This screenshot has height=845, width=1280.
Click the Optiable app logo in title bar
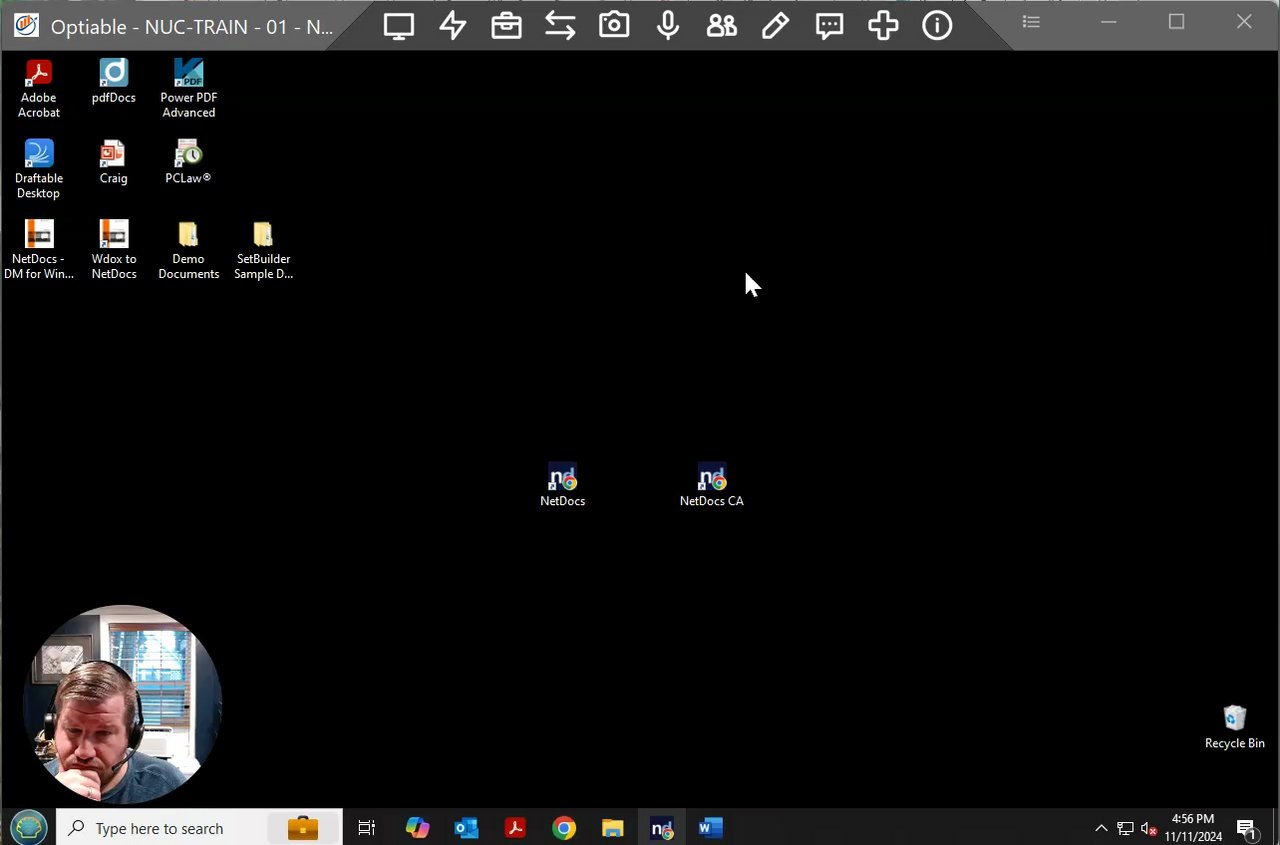pyautogui.click(x=26, y=25)
